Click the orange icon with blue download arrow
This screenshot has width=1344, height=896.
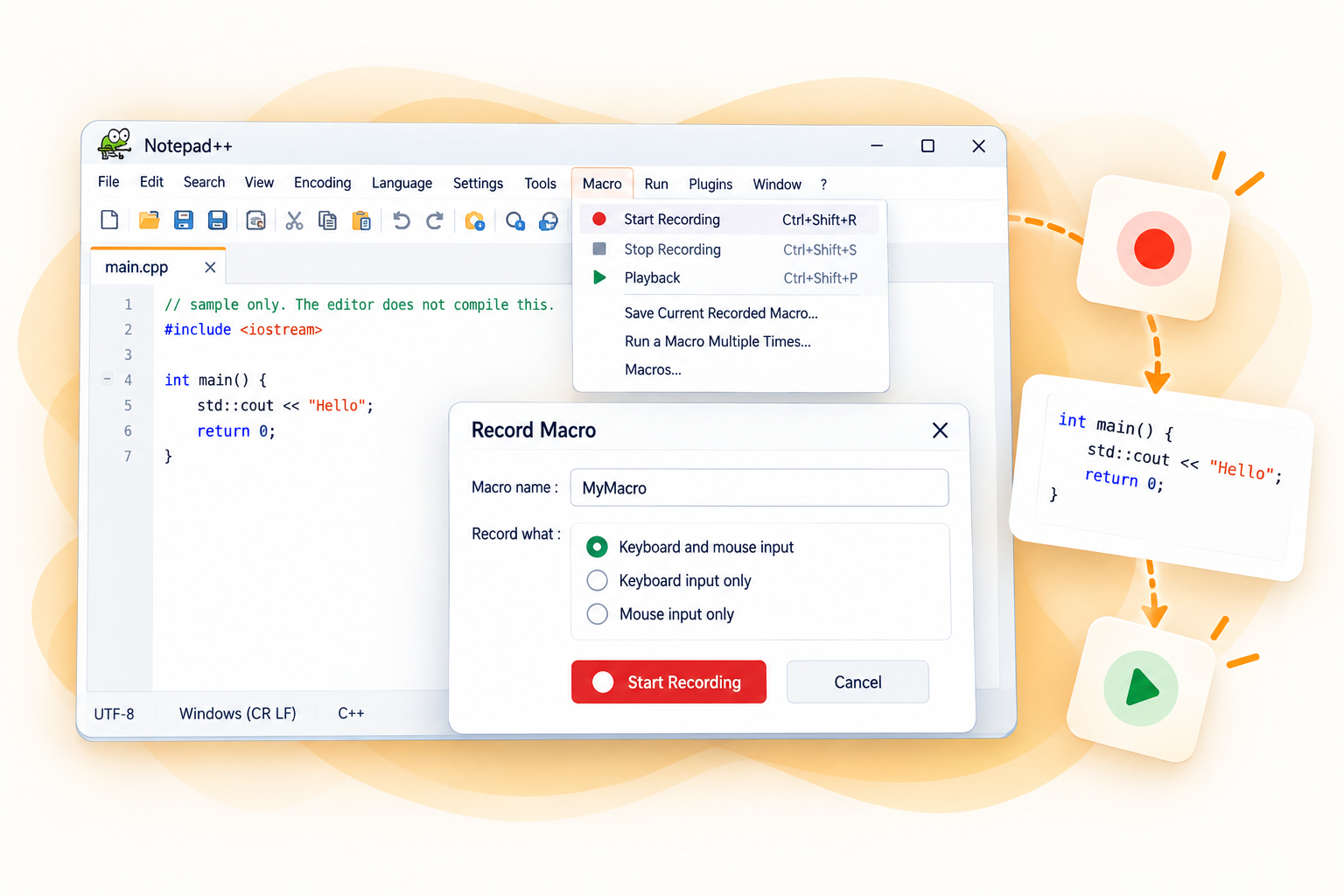pyautogui.click(x=474, y=220)
